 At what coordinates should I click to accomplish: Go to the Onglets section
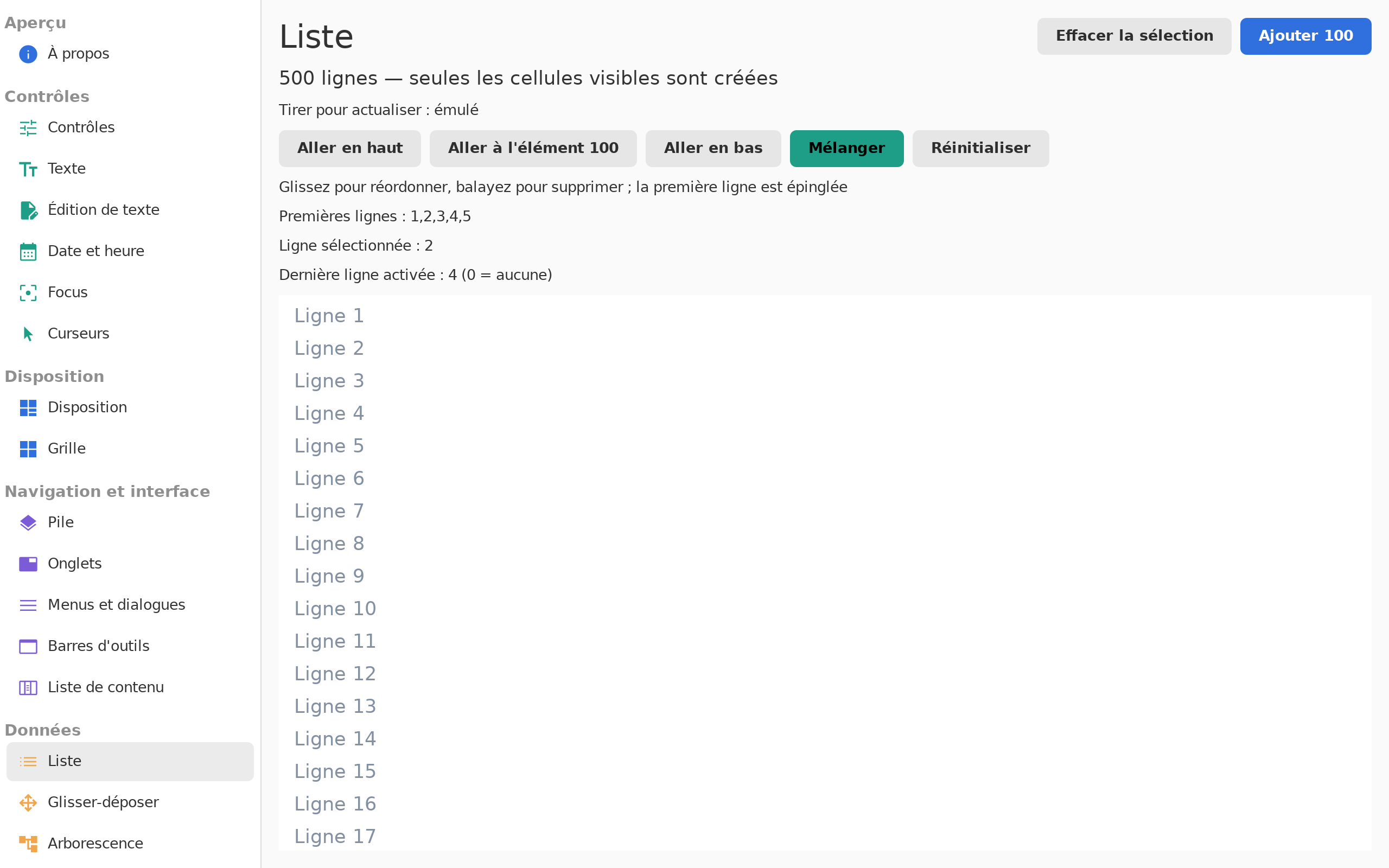[x=130, y=564]
